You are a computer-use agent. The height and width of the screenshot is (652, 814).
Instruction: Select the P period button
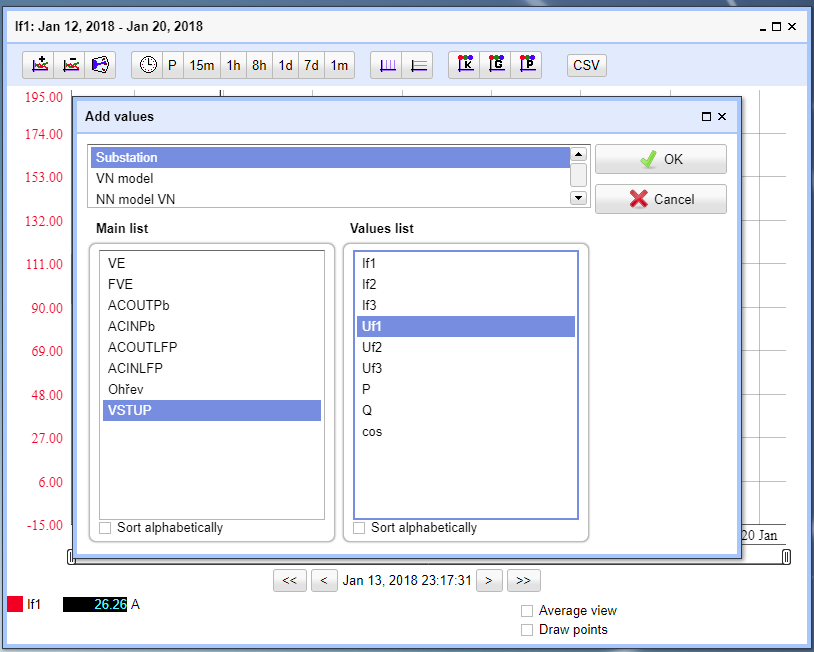click(x=172, y=65)
